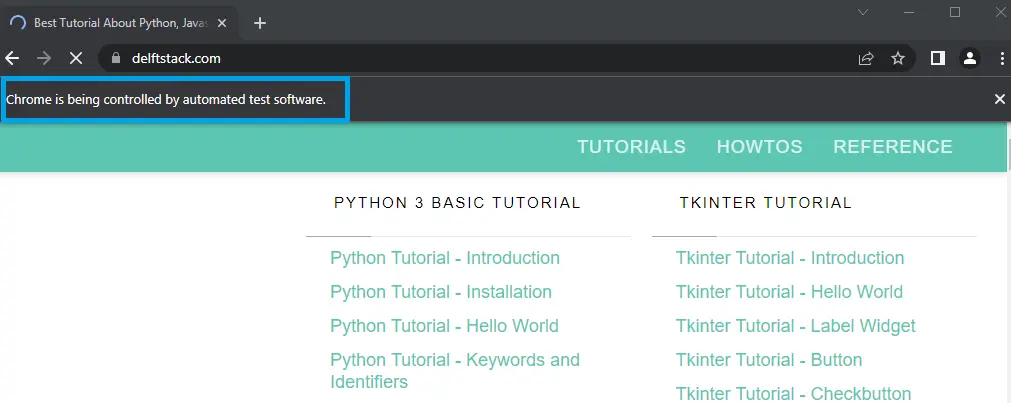This screenshot has width=1011, height=403.
Task: Open the HOWTOS menu
Action: pyautogui.click(x=760, y=147)
